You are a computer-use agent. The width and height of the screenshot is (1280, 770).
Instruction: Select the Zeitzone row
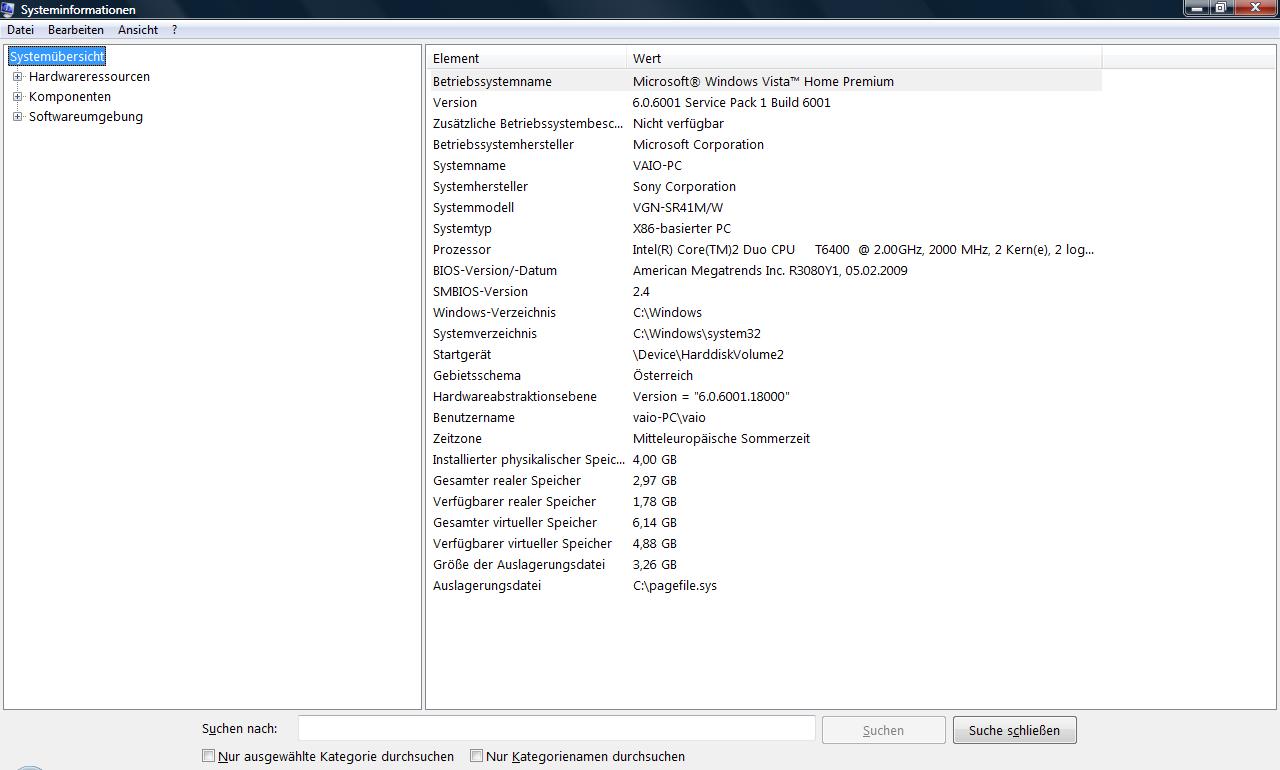(764, 439)
